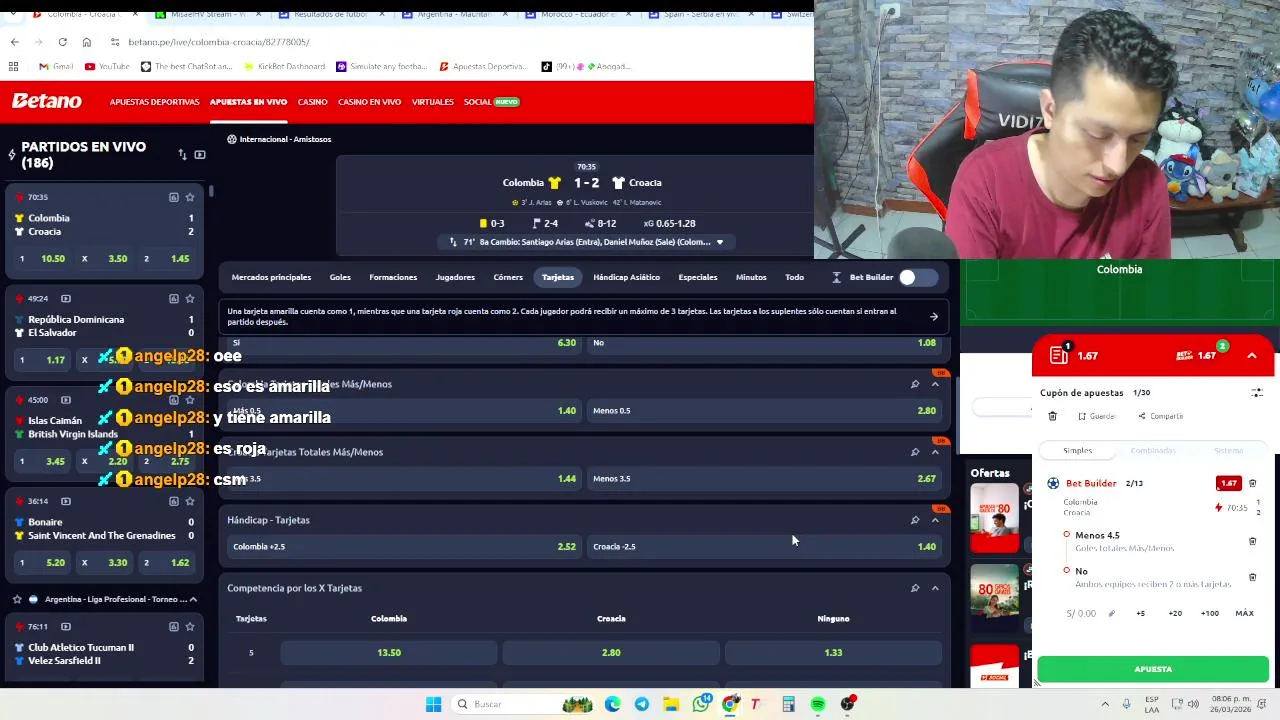
Task: Open WhatsApp from the taskbar
Action: pyautogui.click(x=701, y=704)
